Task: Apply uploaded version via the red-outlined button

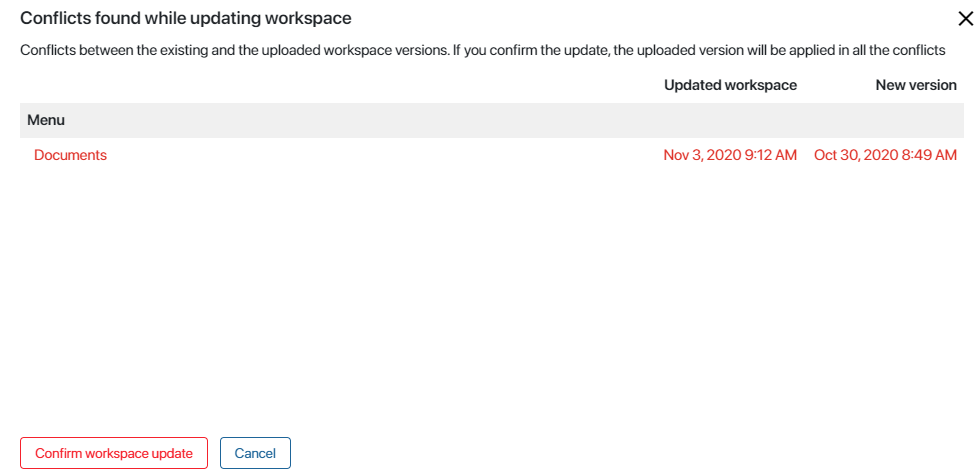Action: (114, 453)
